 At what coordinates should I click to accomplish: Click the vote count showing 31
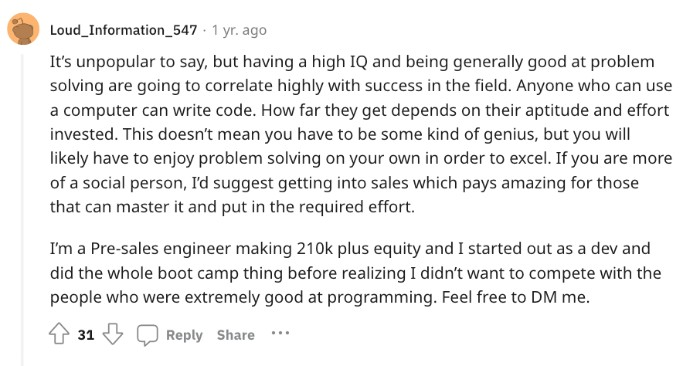86,335
